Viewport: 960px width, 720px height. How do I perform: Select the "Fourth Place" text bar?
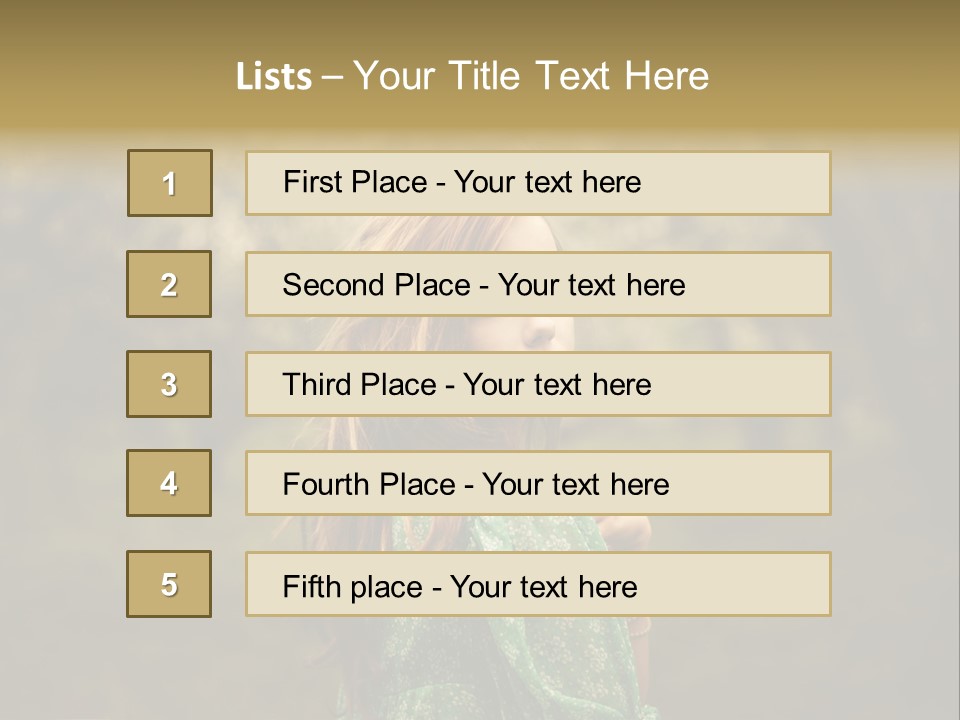tap(538, 484)
